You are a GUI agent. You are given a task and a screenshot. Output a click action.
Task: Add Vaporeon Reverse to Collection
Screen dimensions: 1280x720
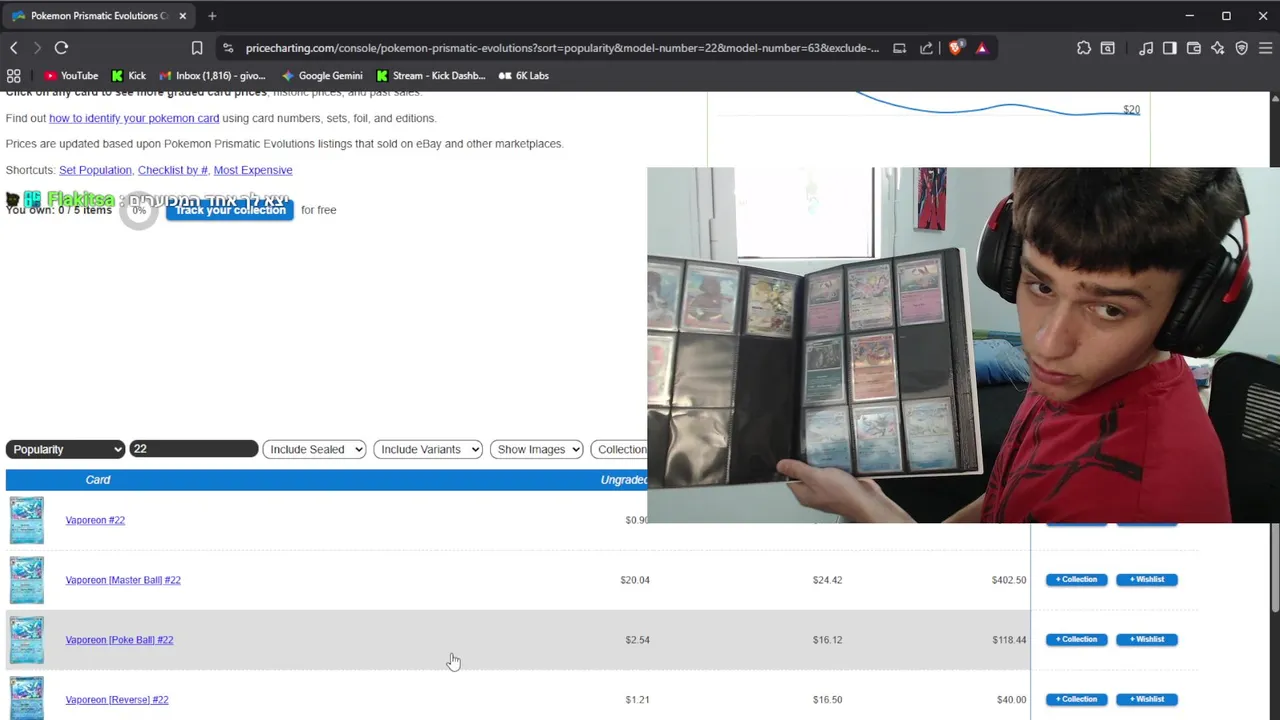[x=1077, y=700]
